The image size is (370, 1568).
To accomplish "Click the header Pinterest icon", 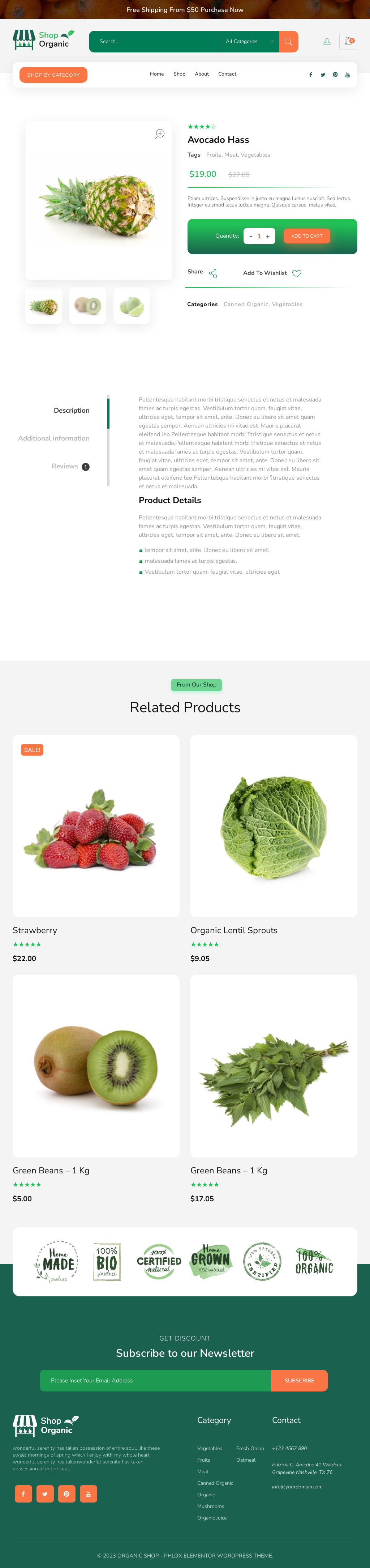I will pyautogui.click(x=335, y=75).
